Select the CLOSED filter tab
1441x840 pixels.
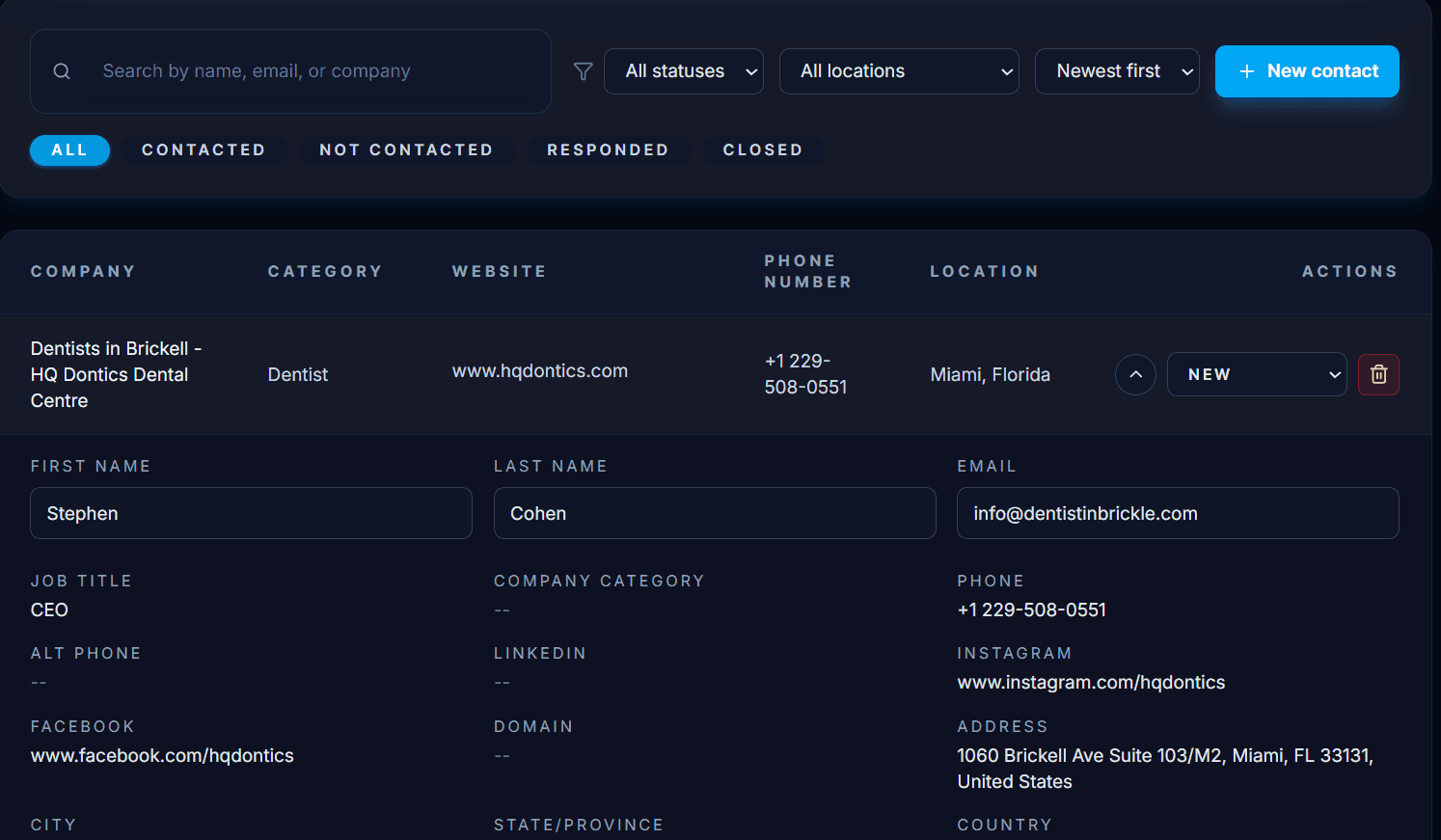pos(763,149)
